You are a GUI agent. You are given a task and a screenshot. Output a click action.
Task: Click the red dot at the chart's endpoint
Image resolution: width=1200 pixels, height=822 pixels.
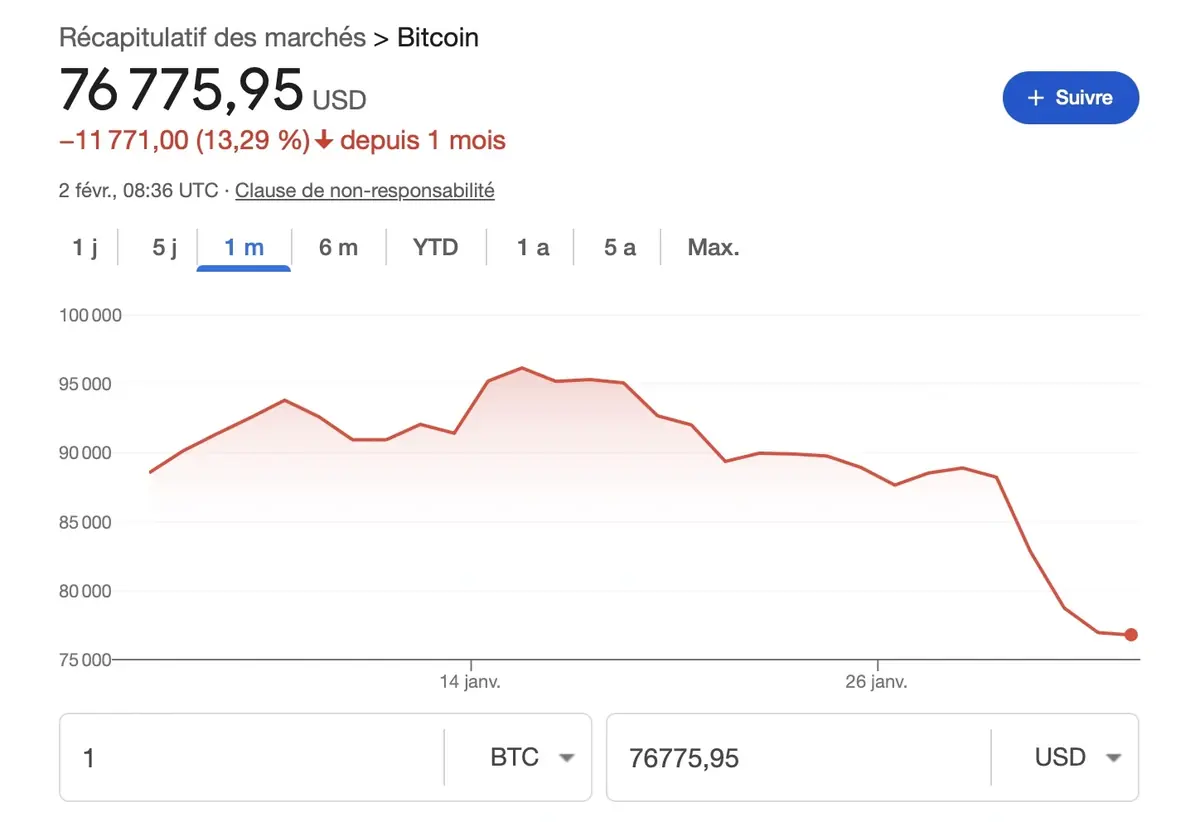(x=1130, y=634)
